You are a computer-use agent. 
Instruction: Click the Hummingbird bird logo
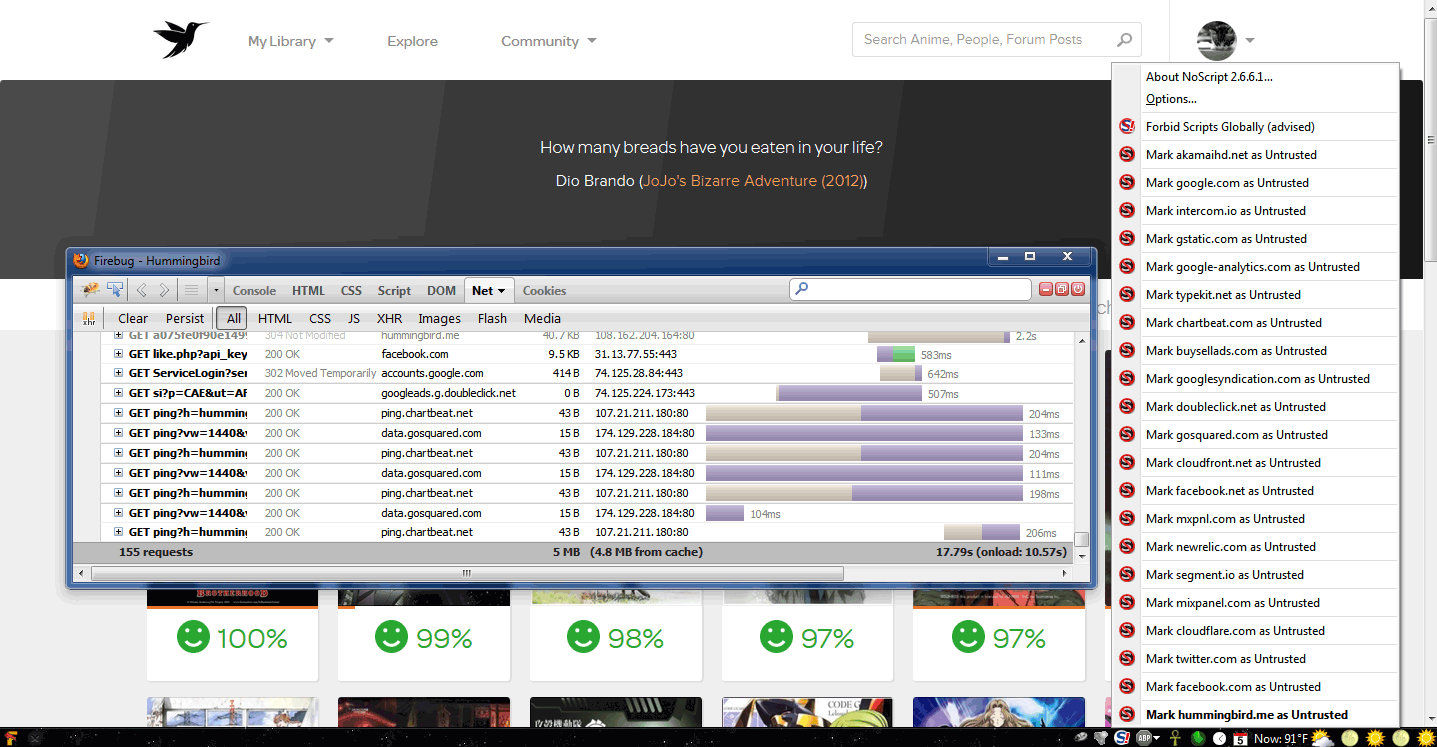click(x=181, y=40)
